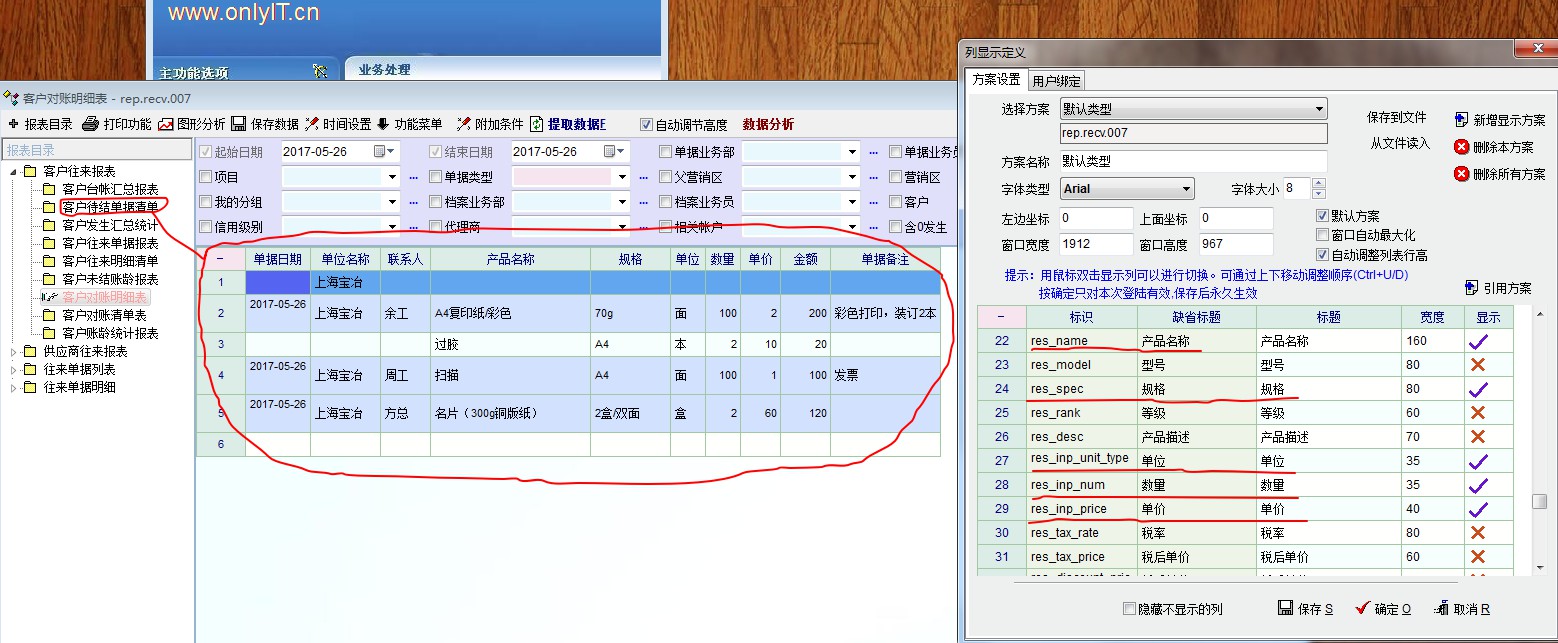Click the 方案名称 input field
This screenshot has height=643, width=1558.
[1193, 161]
